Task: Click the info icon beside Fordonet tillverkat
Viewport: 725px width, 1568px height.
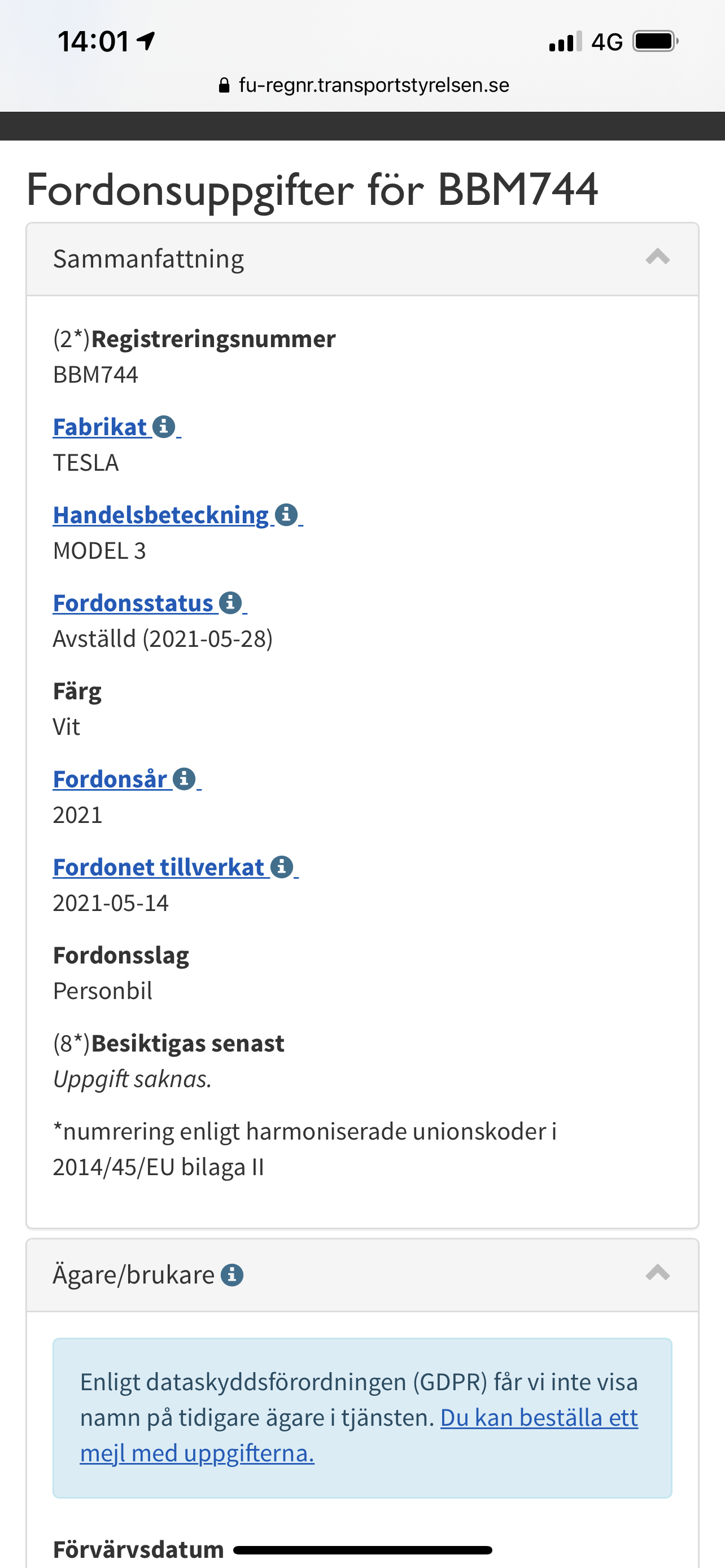Action: [281, 867]
